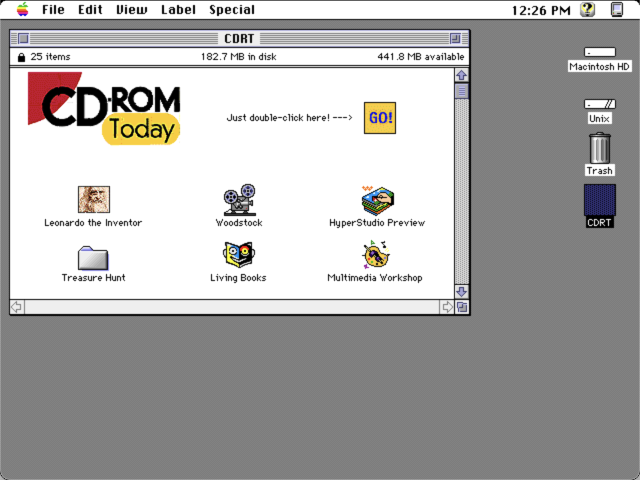640x480 pixels.
Task: Open the Special menu
Action: pyautogui.click(x=232, y=10)
